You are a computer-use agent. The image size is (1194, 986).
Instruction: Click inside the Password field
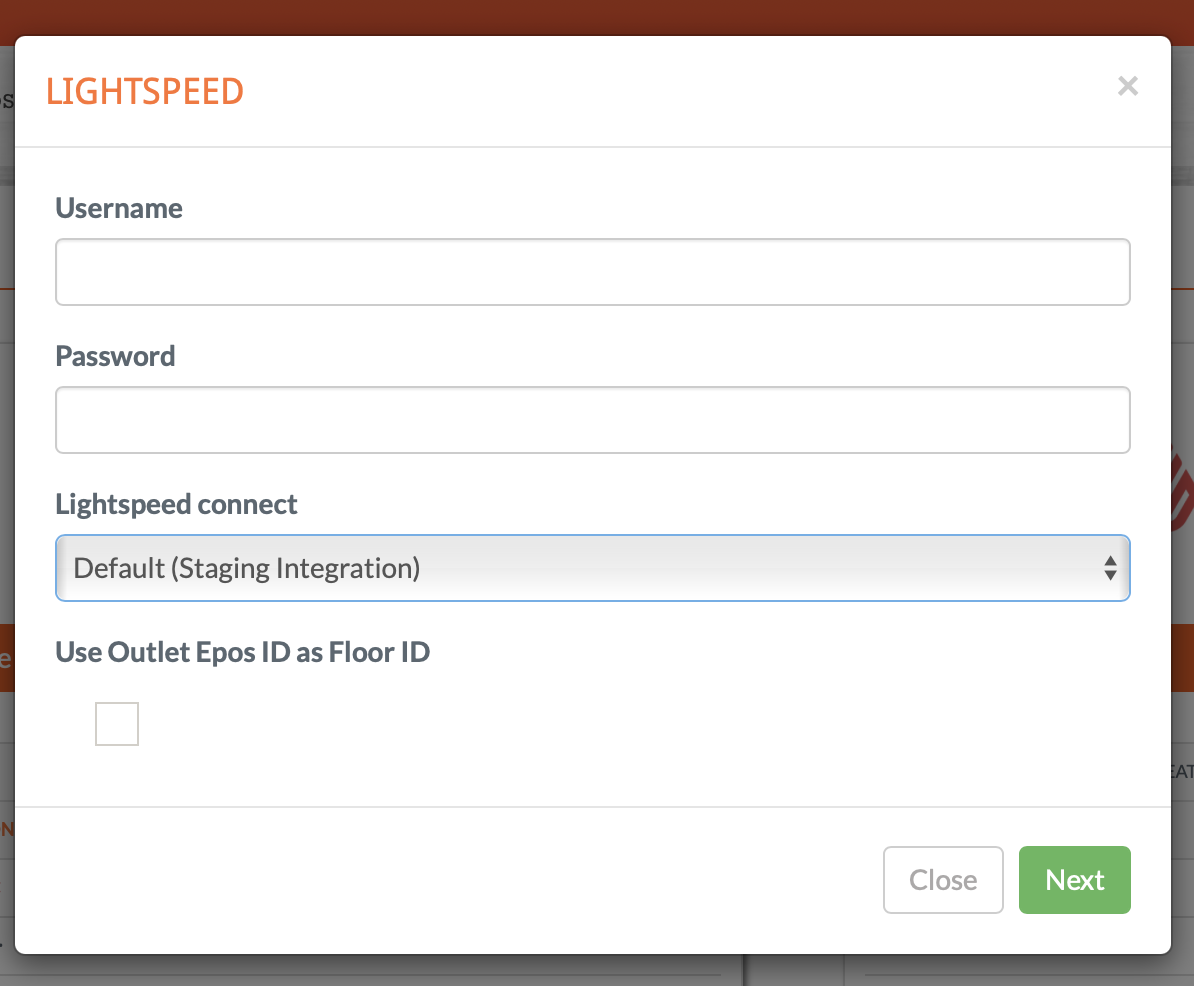(x=592, y=419)
